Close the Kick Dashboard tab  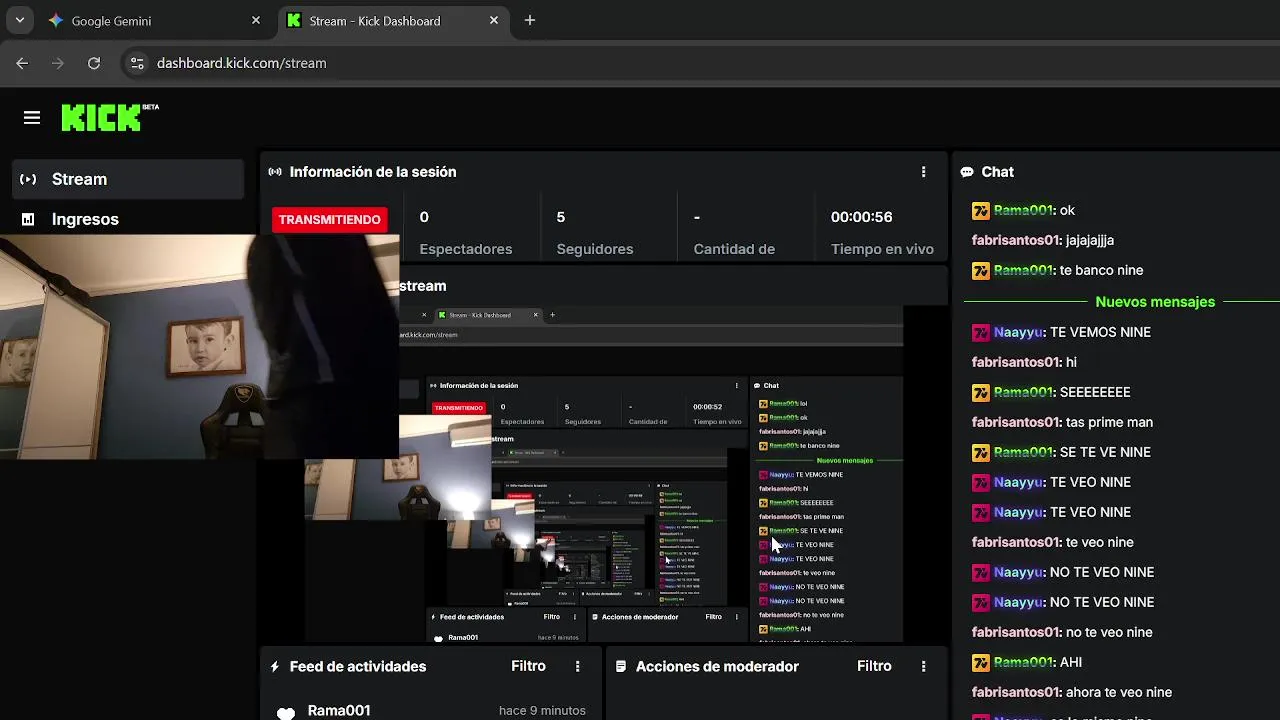point(494,20)
